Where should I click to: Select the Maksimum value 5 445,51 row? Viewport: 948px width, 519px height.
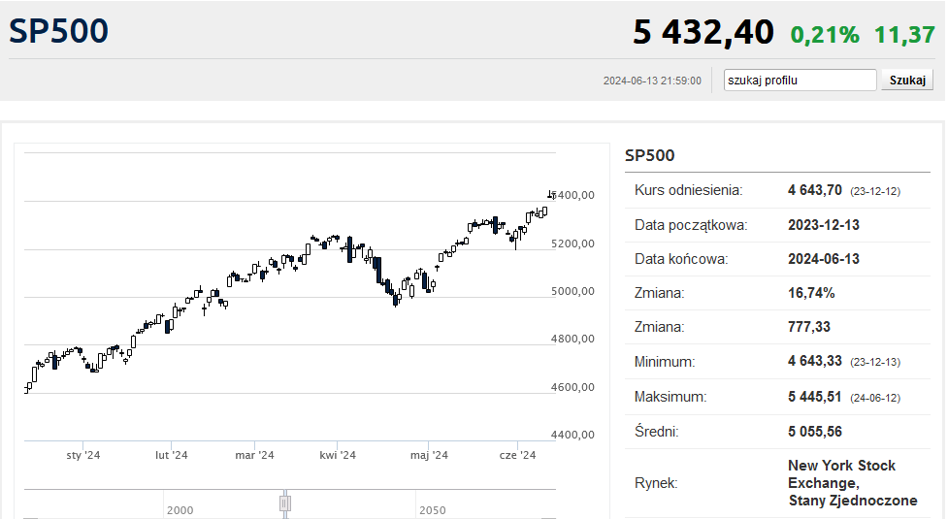click(x=778, y=397)
